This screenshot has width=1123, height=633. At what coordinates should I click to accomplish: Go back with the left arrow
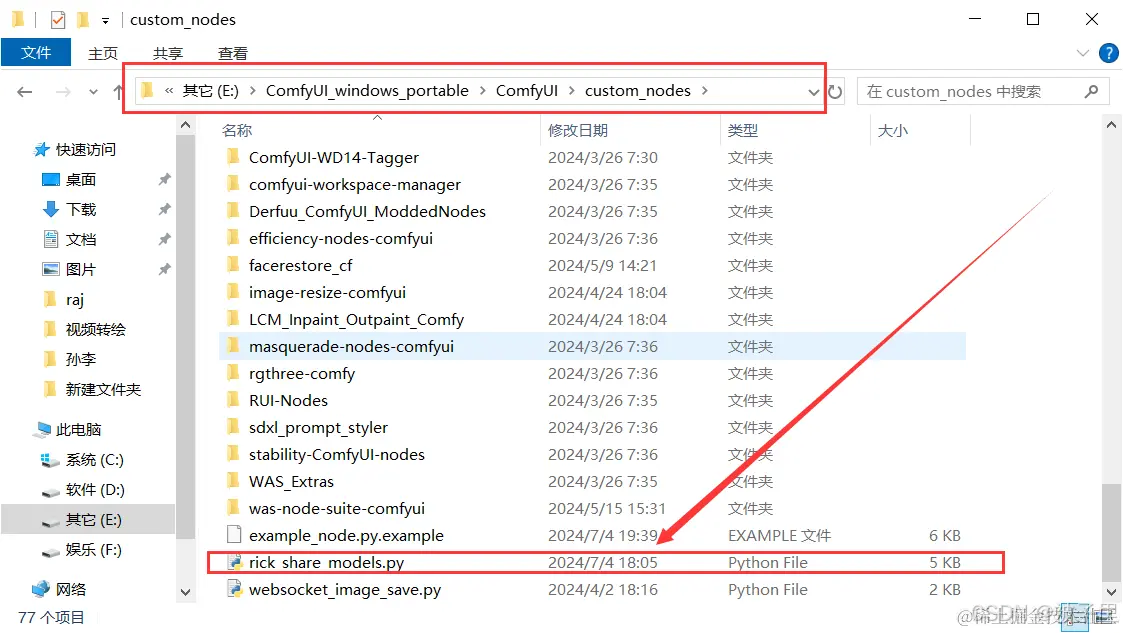[25, 92]
